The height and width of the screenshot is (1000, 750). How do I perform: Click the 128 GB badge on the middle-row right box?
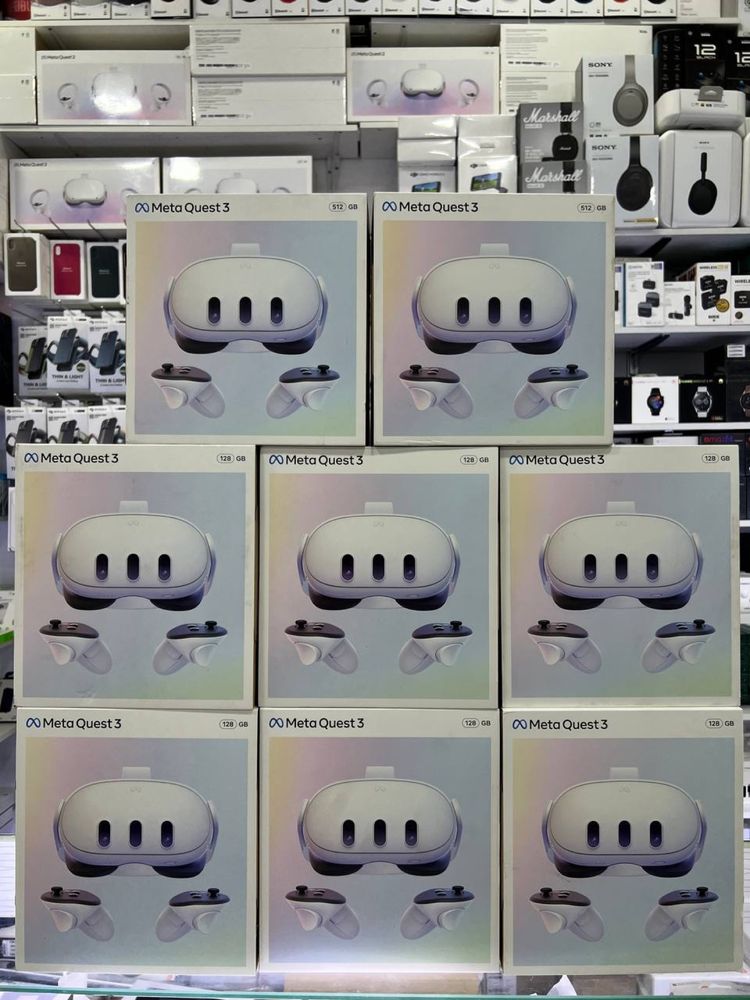[x=717, y=458]
